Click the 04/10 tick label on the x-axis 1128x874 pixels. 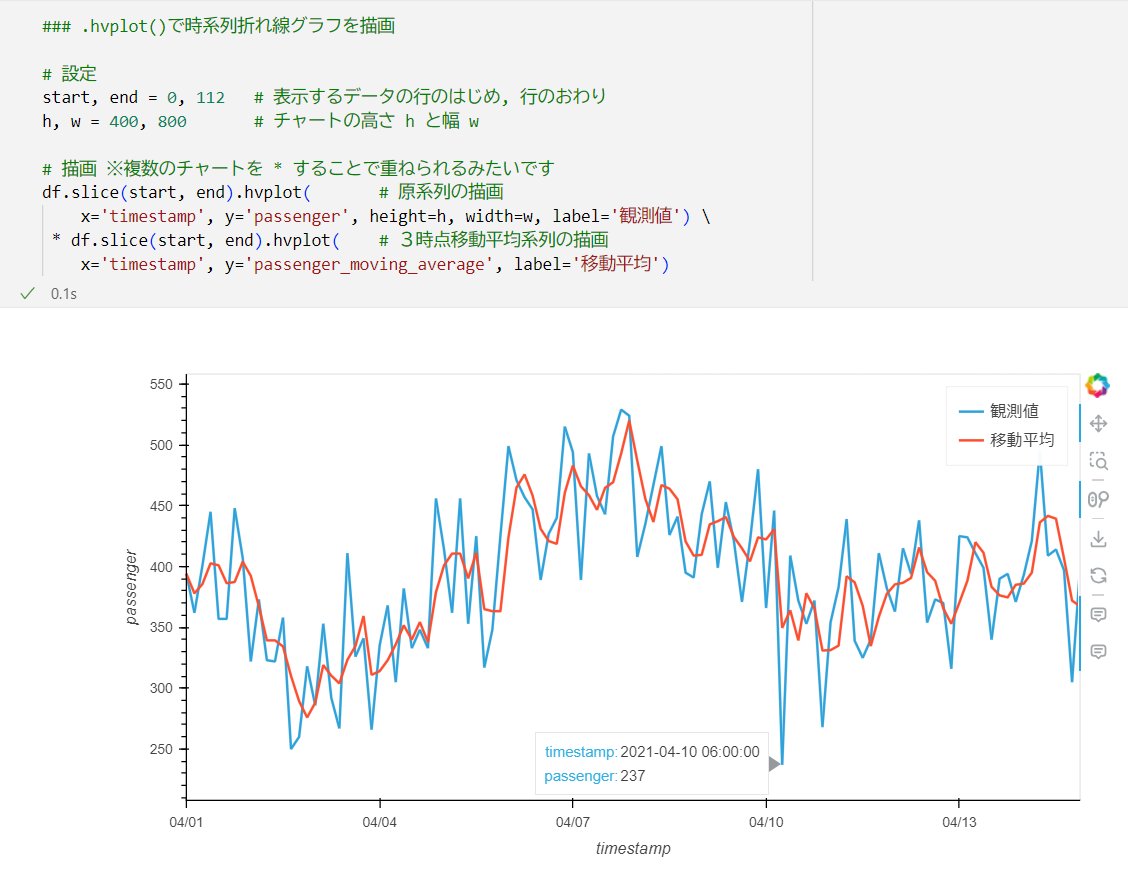(x=767, y=822)
